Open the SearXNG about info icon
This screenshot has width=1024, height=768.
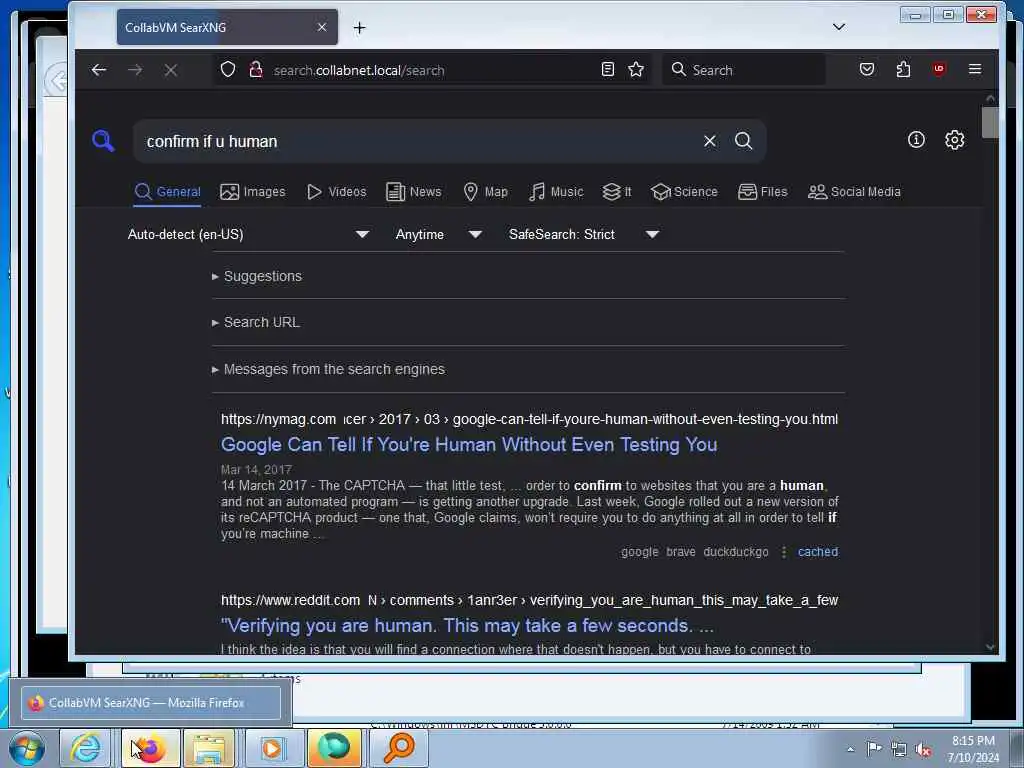coord(916,140)
